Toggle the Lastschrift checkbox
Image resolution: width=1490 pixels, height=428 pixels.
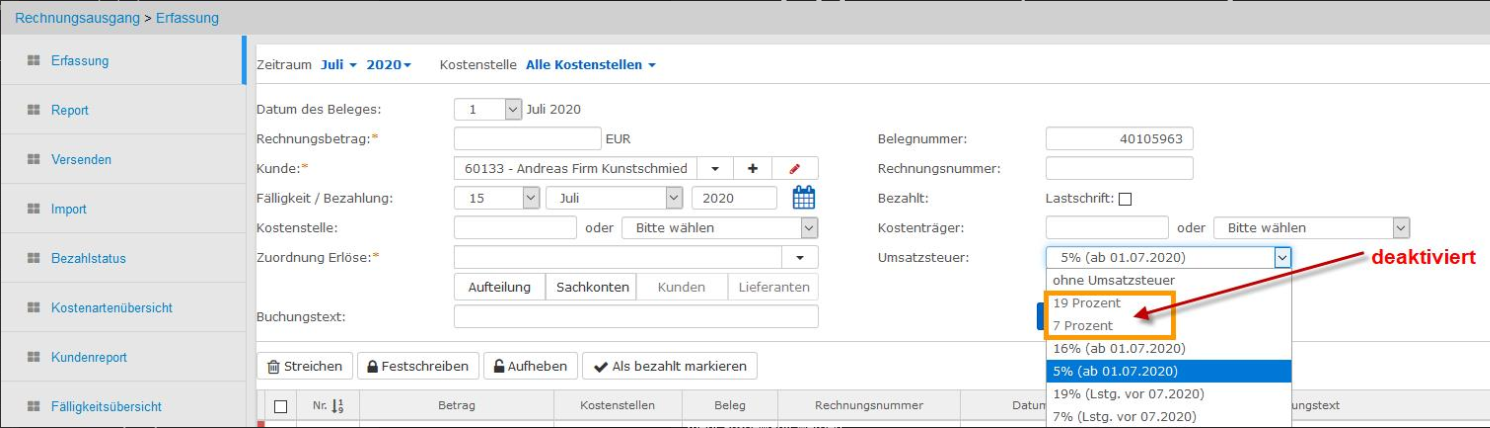click(x=1125, y=199)
